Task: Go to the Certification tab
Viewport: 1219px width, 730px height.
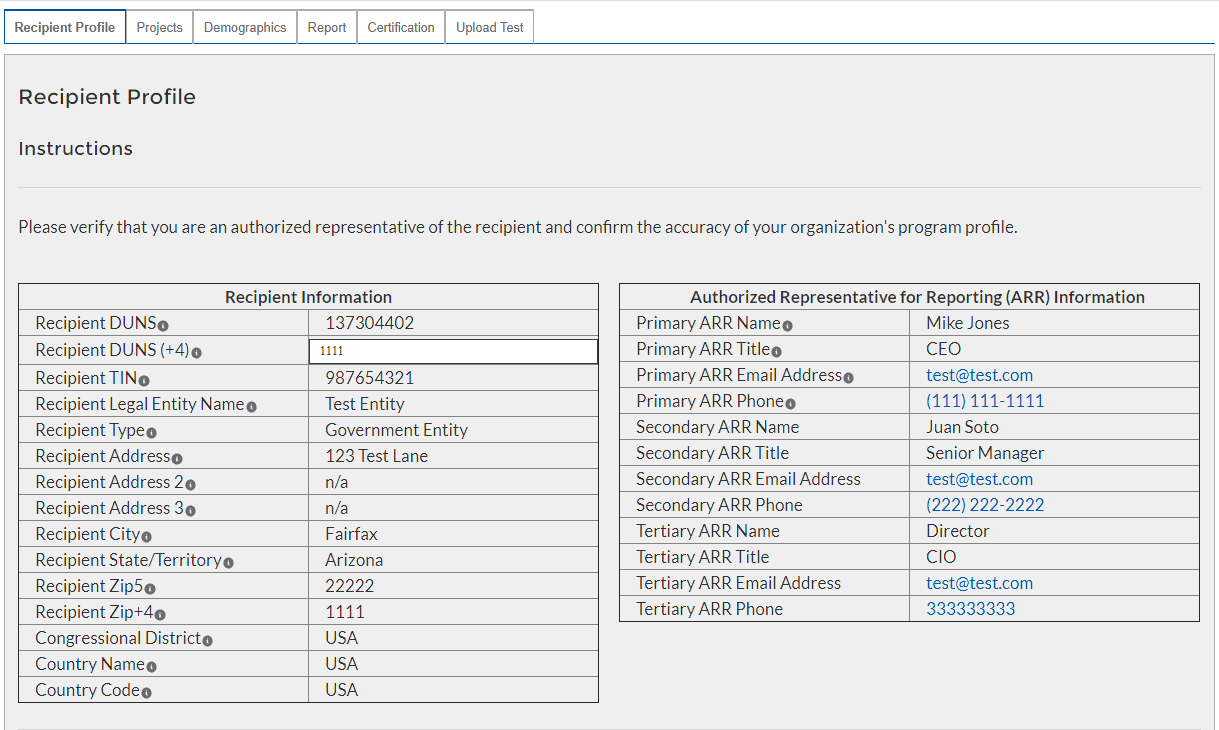Action: pyautogui.click(x=401, y=27)
